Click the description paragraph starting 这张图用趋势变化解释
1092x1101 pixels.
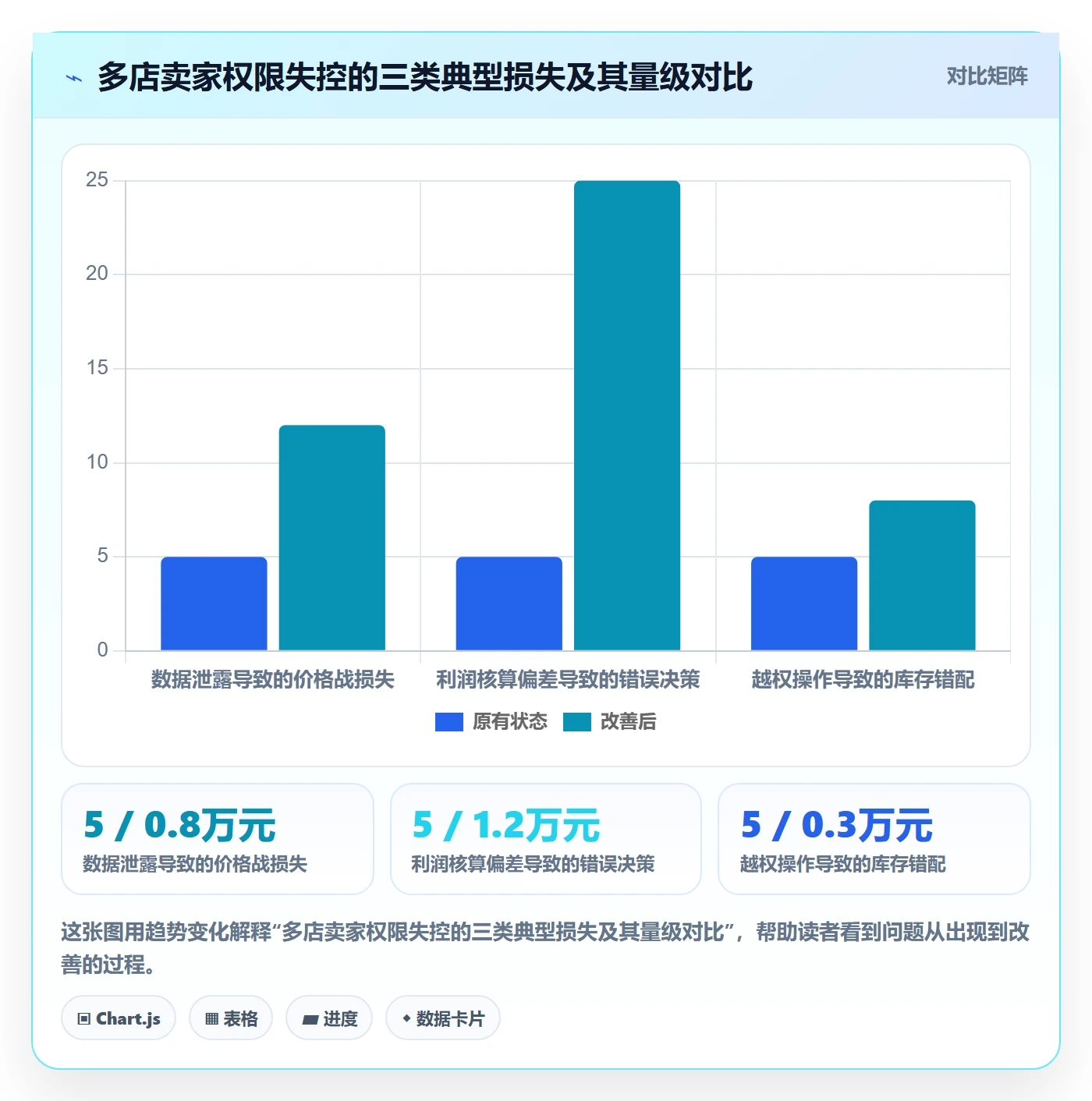[x=545, y=948]
